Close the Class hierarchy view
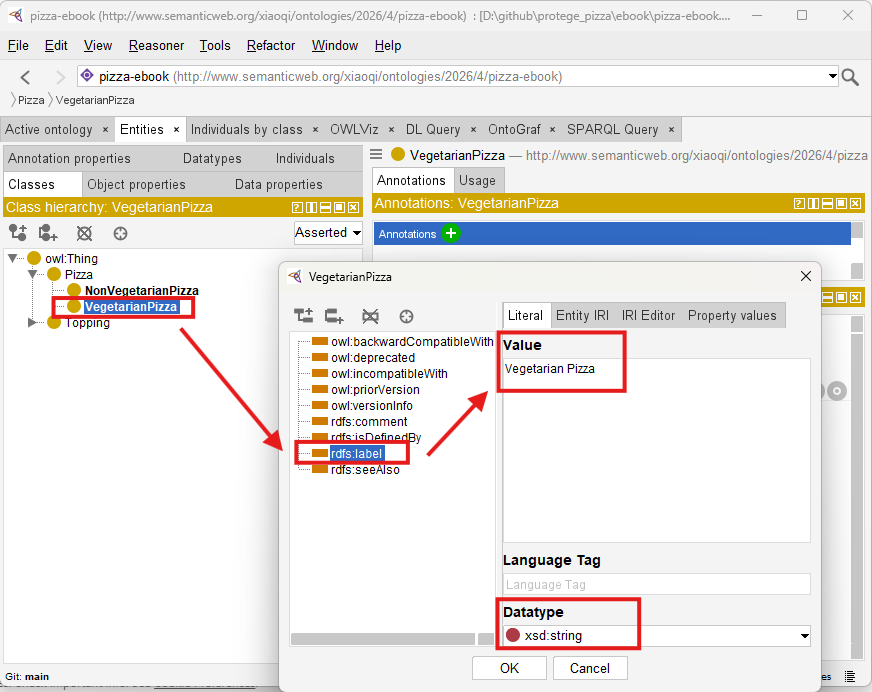Screen dimensions: 872x692 point(354,207)
